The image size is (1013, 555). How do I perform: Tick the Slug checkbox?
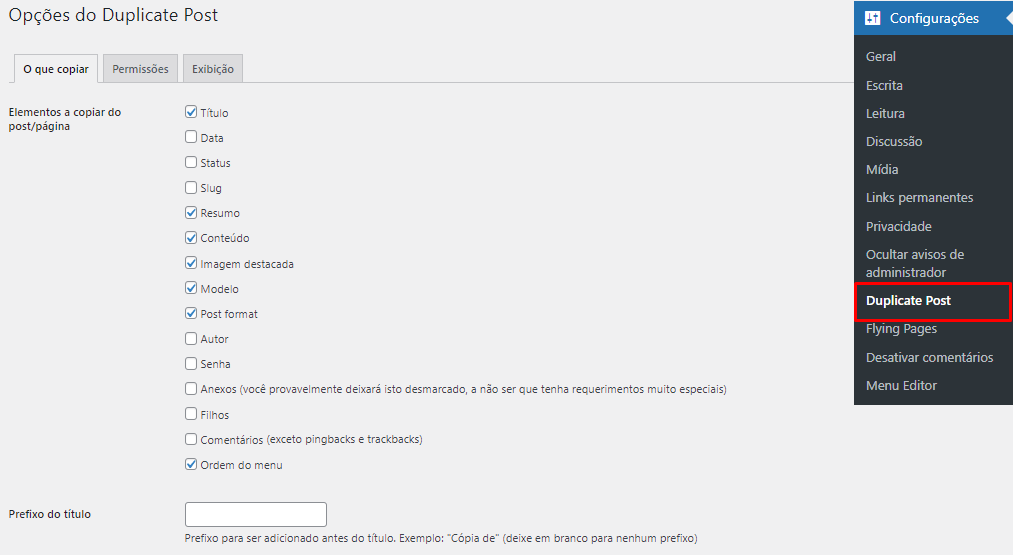pos(191,187)
